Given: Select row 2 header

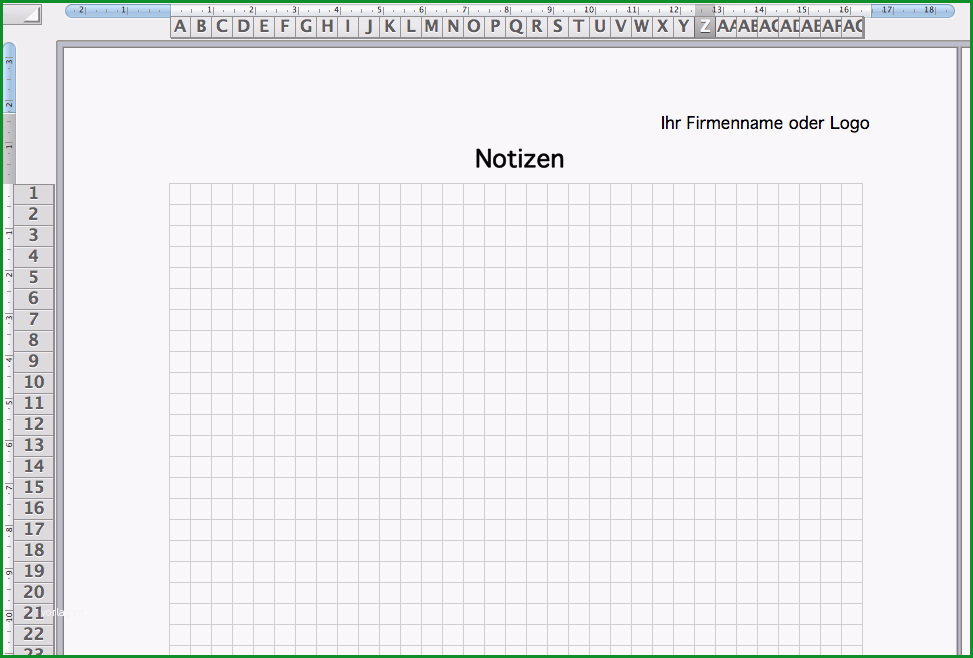Looking at the screenshot, I should pyautogui.click(x=34, y=215).
